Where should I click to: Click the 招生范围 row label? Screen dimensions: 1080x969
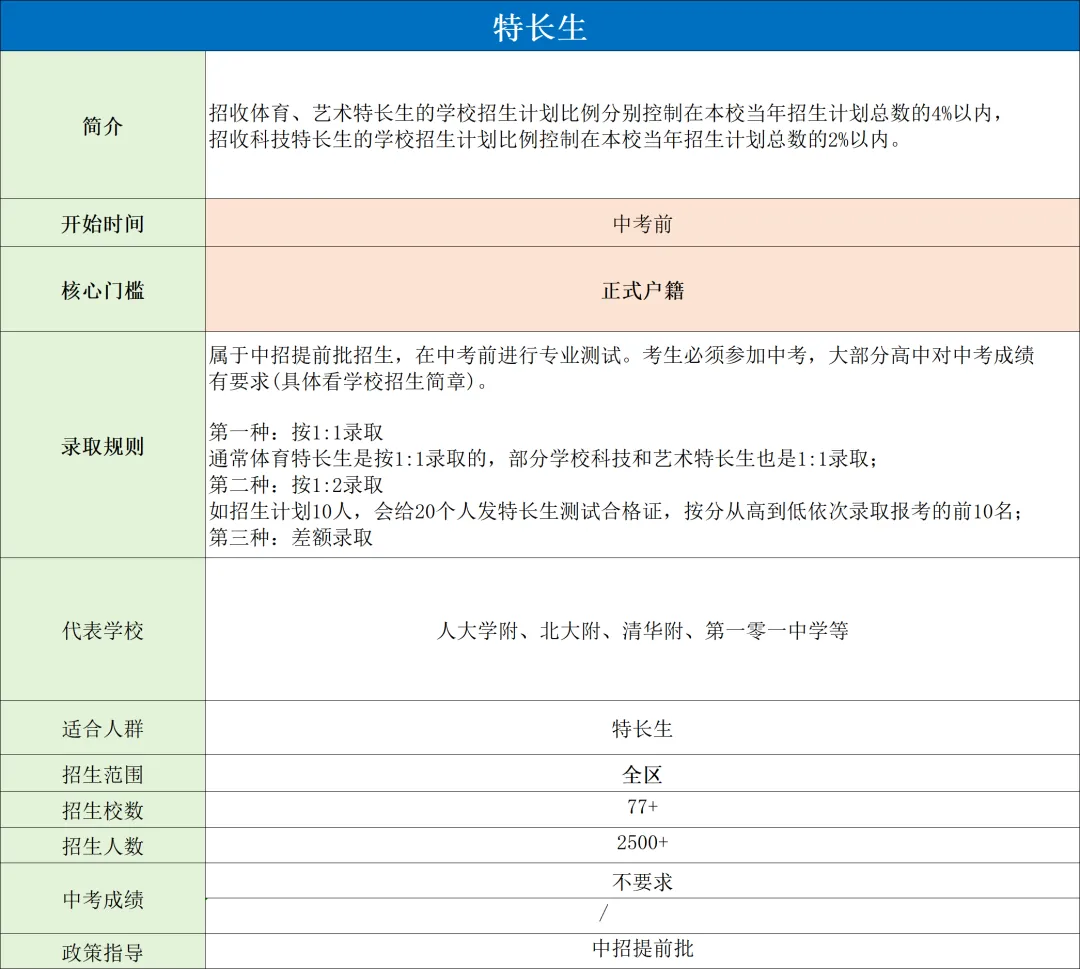(103, 773)
